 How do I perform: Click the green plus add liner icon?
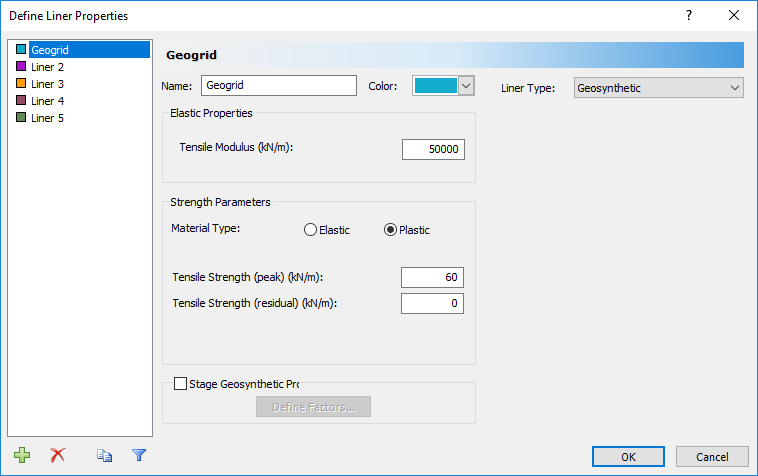coord(22,455)
